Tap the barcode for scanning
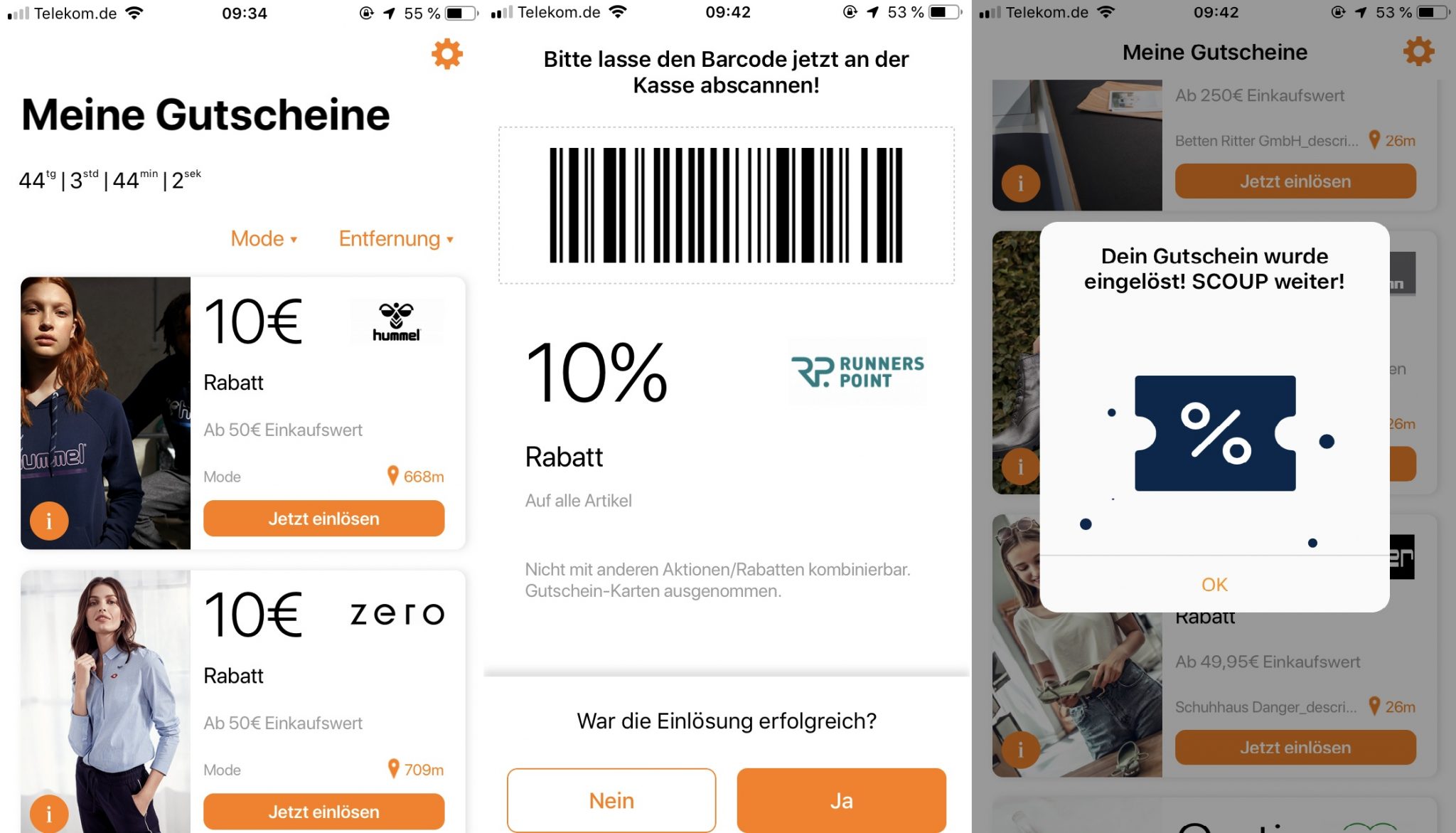This screenshot has height=833, width=1456. tap(726, 206)
